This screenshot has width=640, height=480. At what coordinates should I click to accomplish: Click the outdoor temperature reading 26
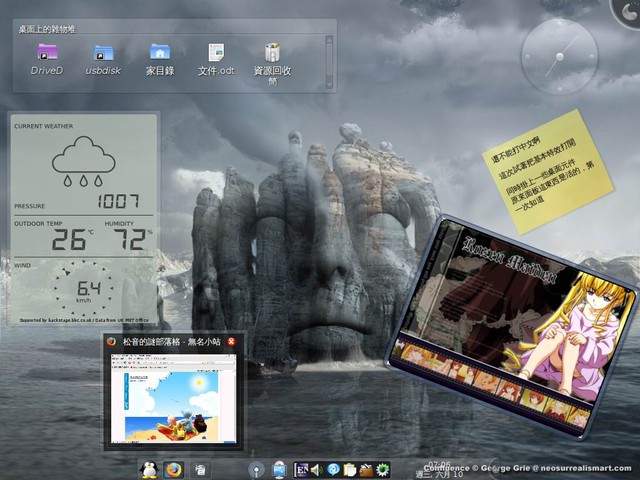(x=69, y=239)
